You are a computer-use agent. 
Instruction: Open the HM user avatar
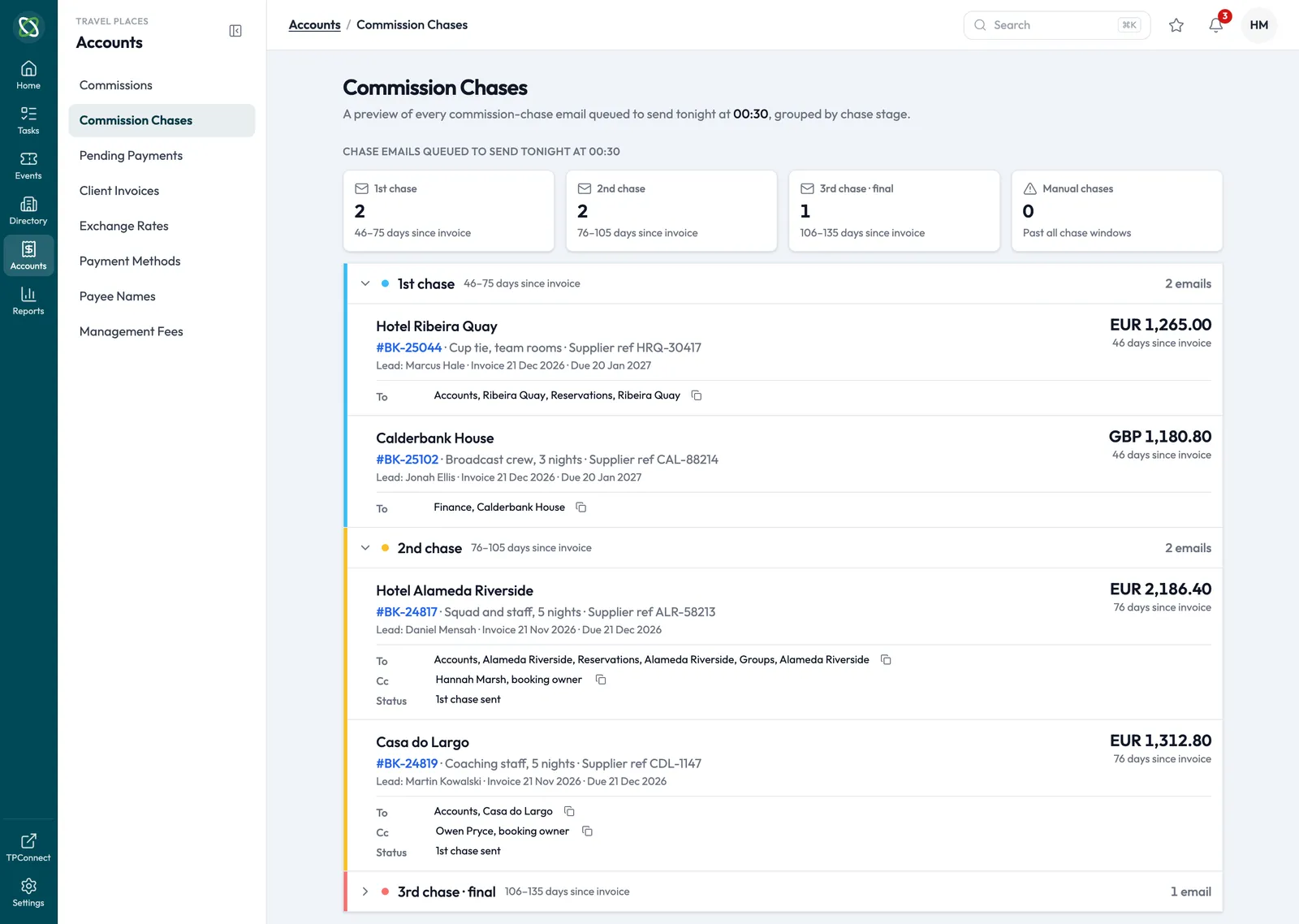1259,25
